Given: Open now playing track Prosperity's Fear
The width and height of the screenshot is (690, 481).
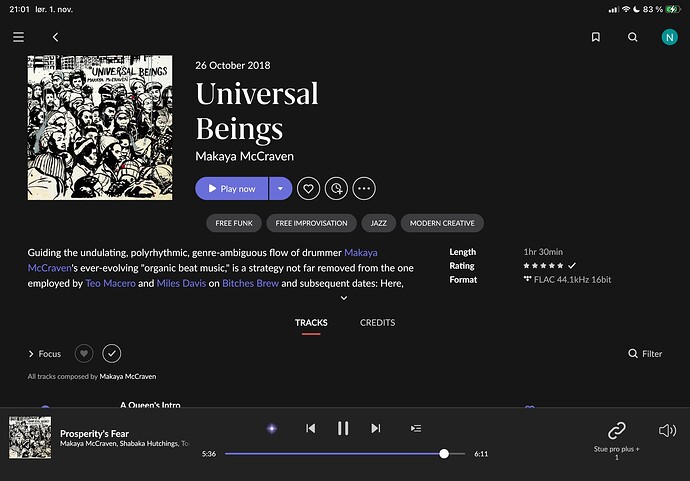Looking at the screenshot, I should point(94,433).
